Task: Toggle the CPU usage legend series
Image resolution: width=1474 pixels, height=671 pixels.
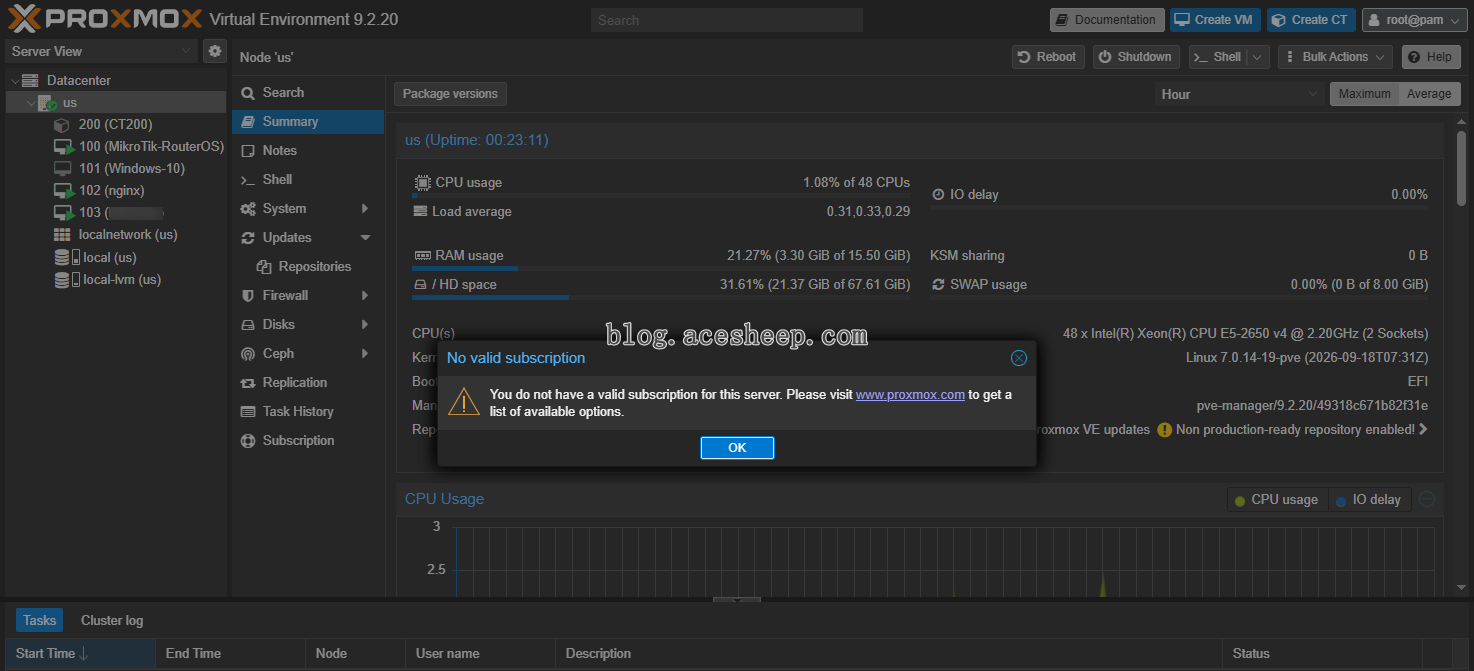Action: tap(1276, 500)
